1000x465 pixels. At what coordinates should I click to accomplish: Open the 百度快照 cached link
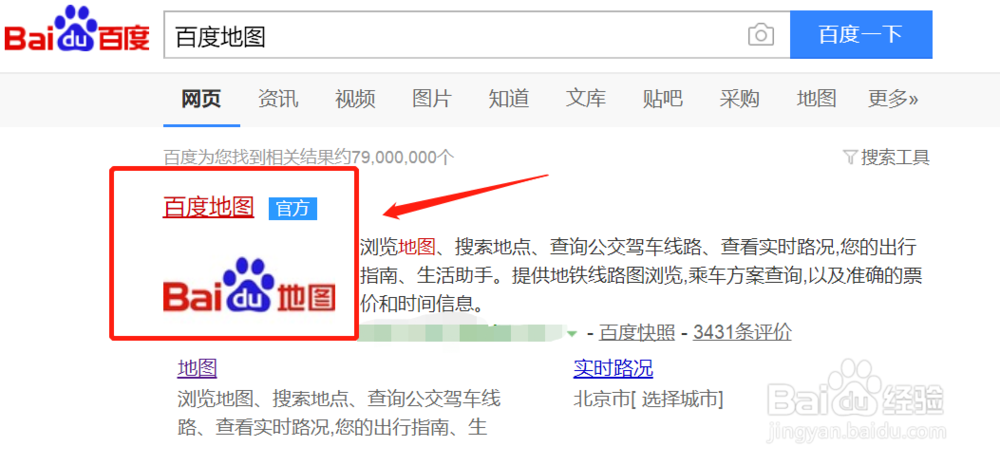pyautogui.click(x=637, y=332)
